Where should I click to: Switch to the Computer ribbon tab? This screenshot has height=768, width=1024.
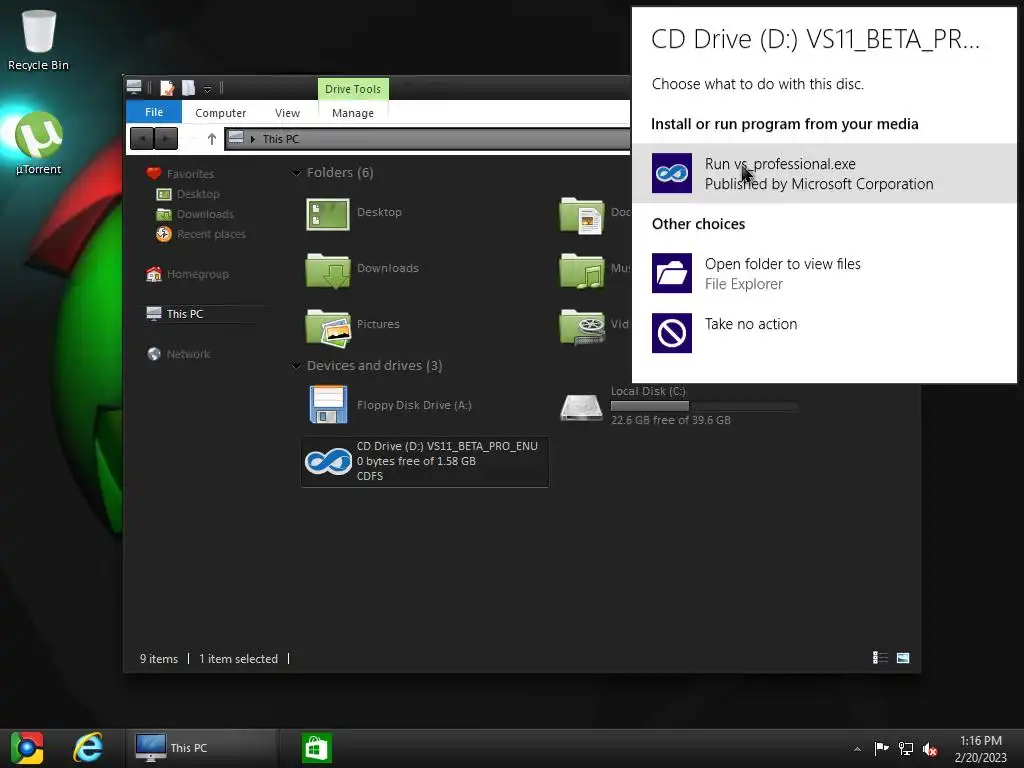pyautogui.click(x=220, y=113)
